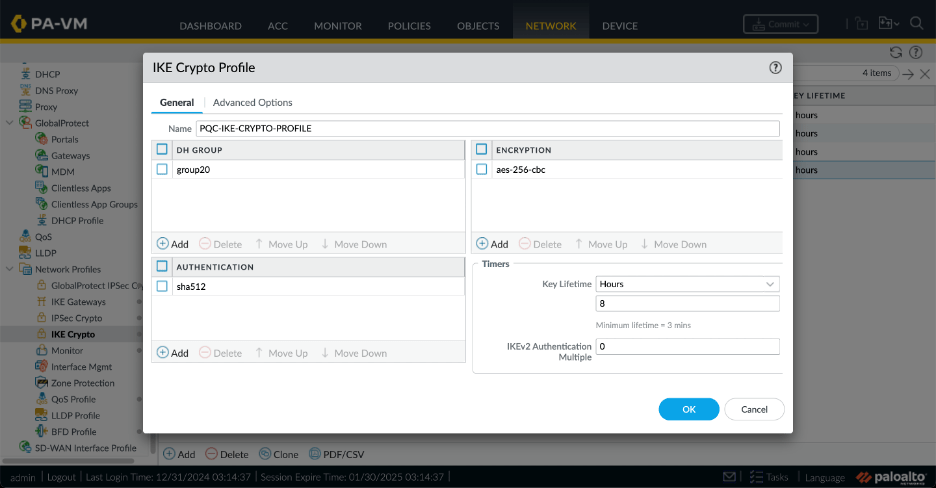Open the help icon in dialog header
Screen dimensions: 936x488
[775, 68]
